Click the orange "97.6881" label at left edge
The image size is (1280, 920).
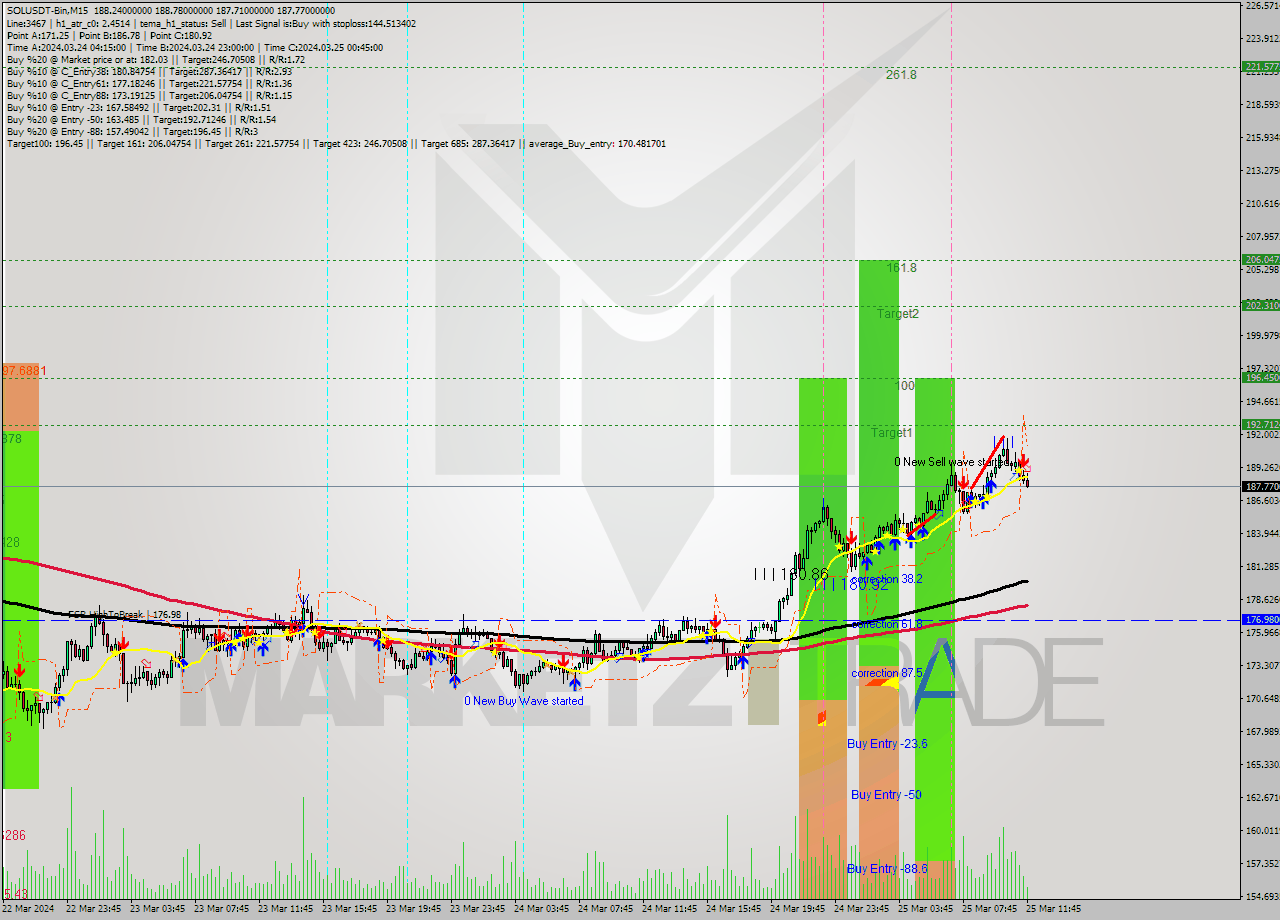tap(24, 371)
